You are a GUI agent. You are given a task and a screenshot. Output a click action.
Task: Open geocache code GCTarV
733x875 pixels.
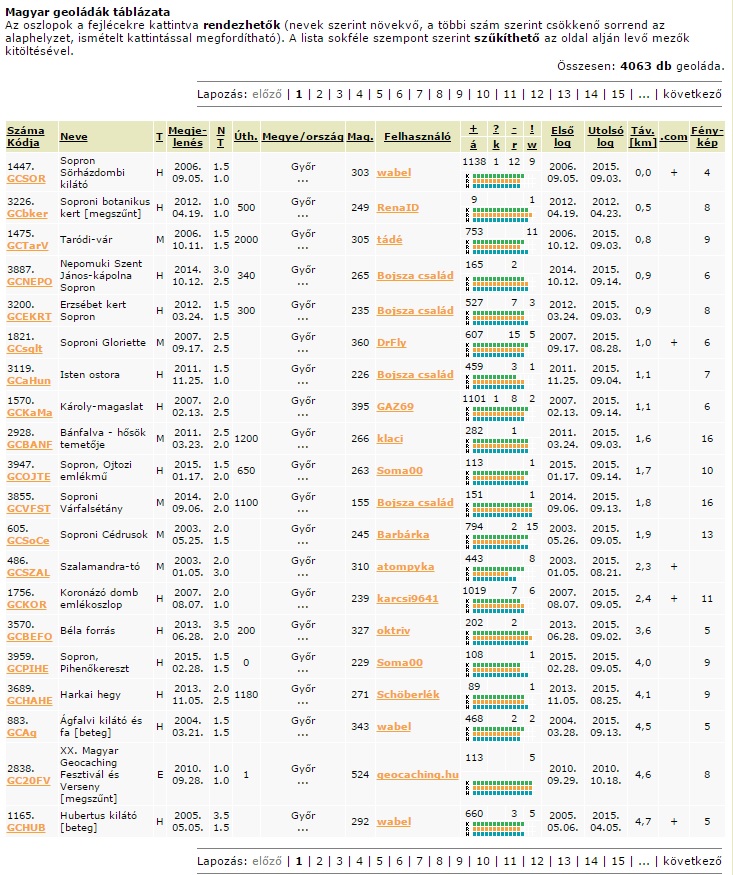click(27, 246)
